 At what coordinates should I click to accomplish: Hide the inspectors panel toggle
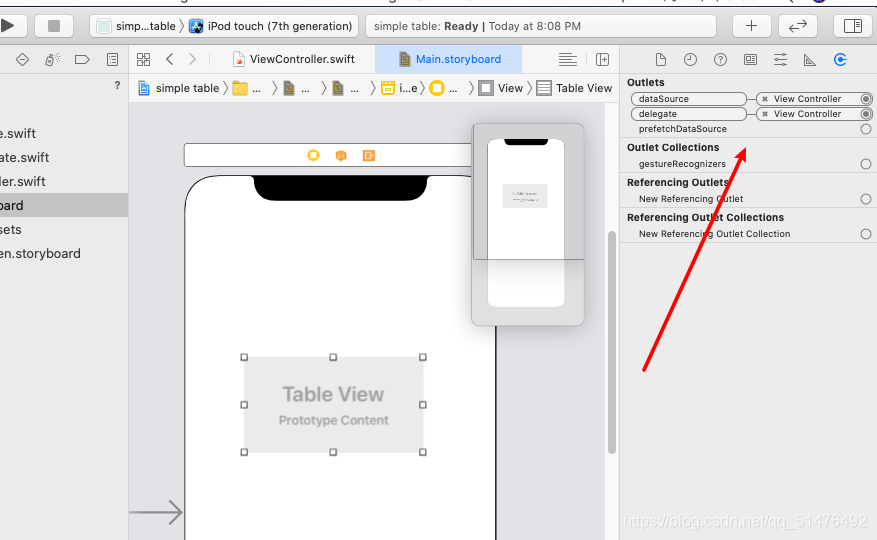853,26
